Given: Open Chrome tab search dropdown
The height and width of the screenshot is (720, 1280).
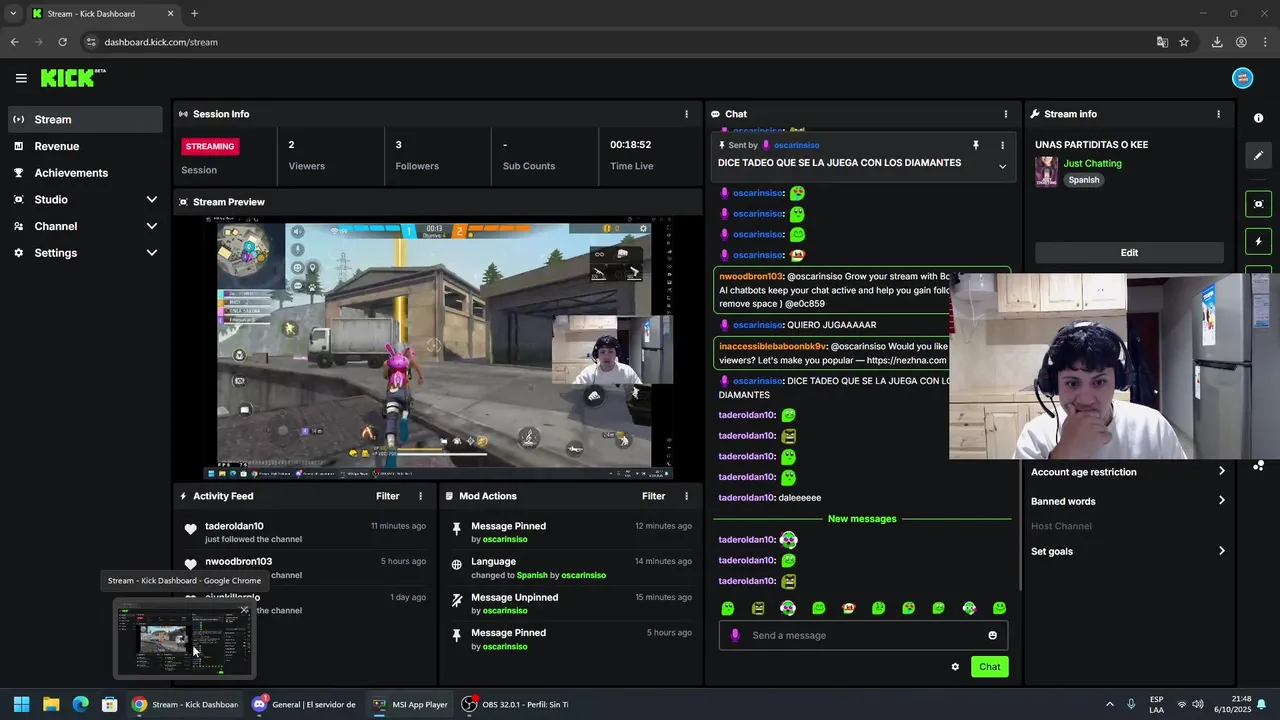Looking at the screenshot, I should [12, 14].
